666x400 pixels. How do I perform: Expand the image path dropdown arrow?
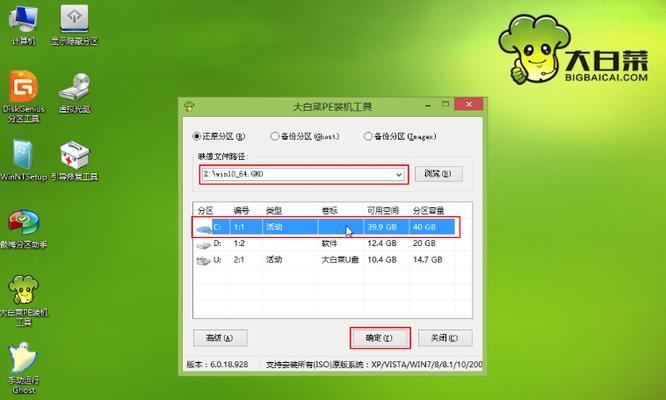pos(399,175)
